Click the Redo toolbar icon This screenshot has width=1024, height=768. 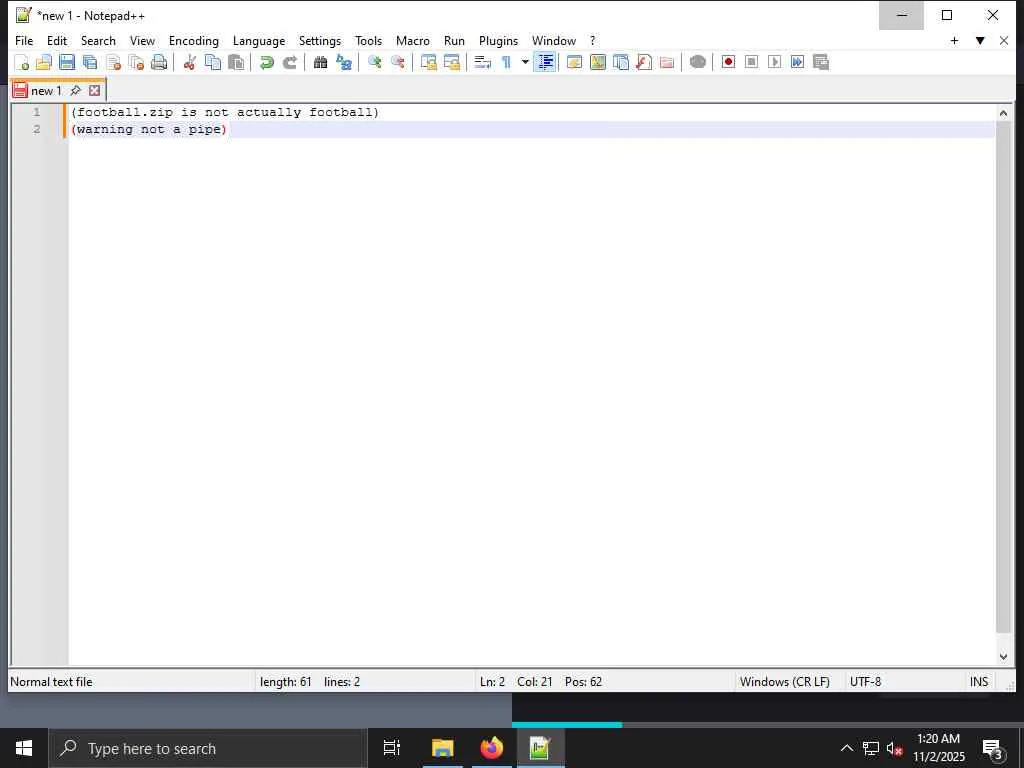click(289, 62)
